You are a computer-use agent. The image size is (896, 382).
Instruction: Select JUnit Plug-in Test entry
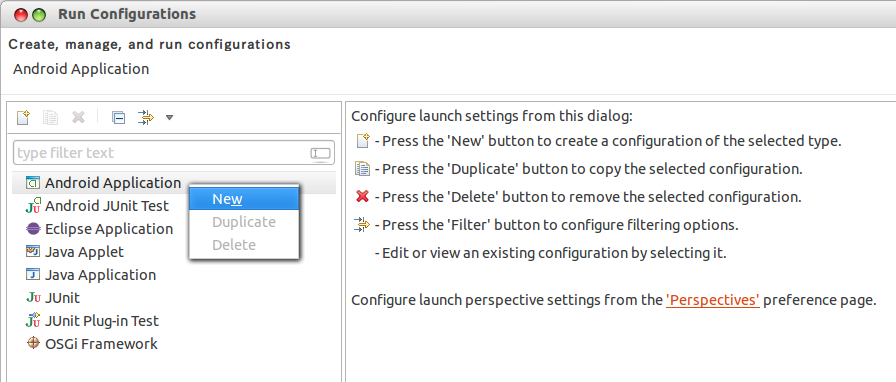pyautogui.click(x=92, y=321)
